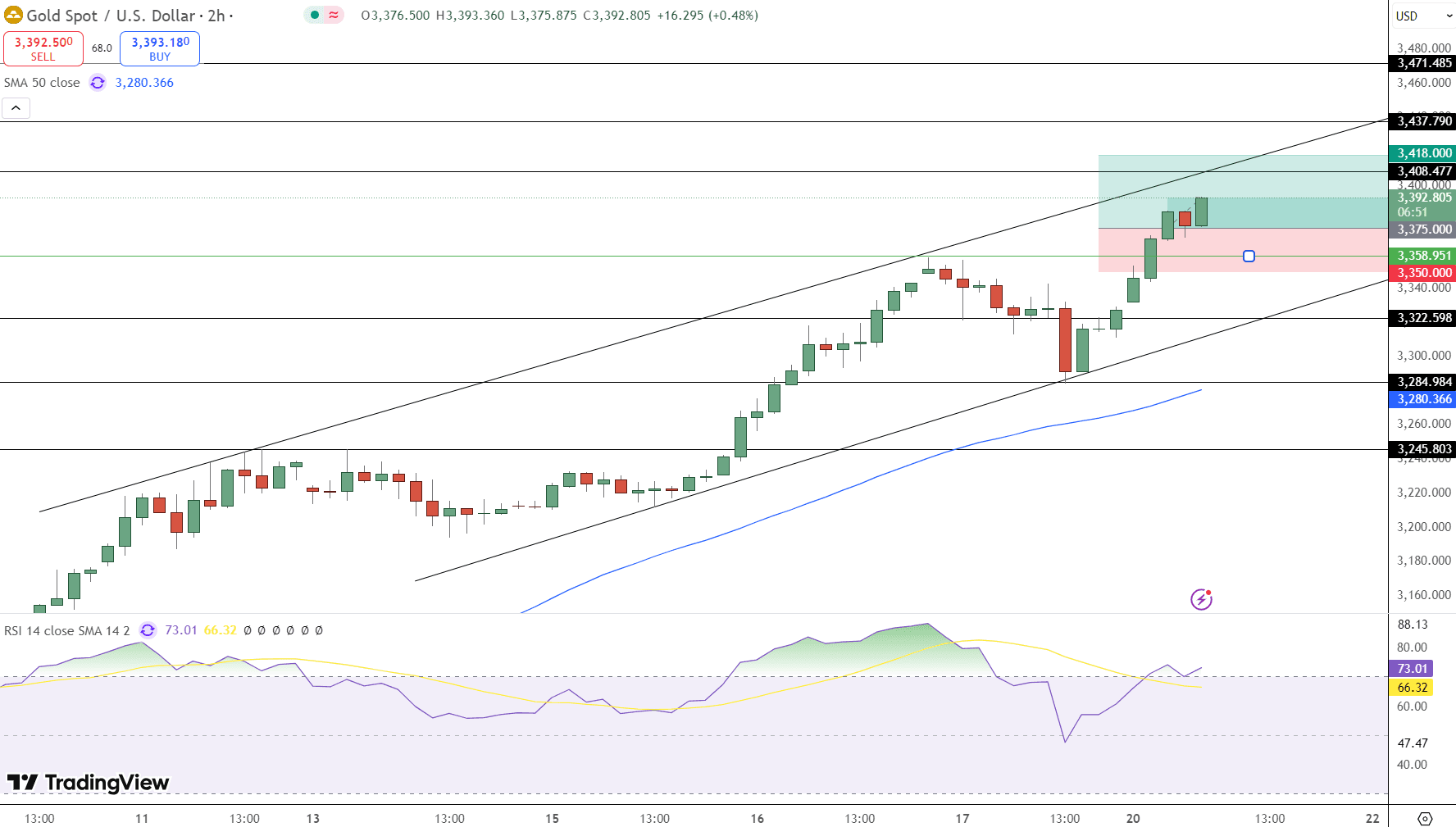Screen dimensions: 1456x827
Task: Click date 22 on the time axis
Action: click(1372, 818)
